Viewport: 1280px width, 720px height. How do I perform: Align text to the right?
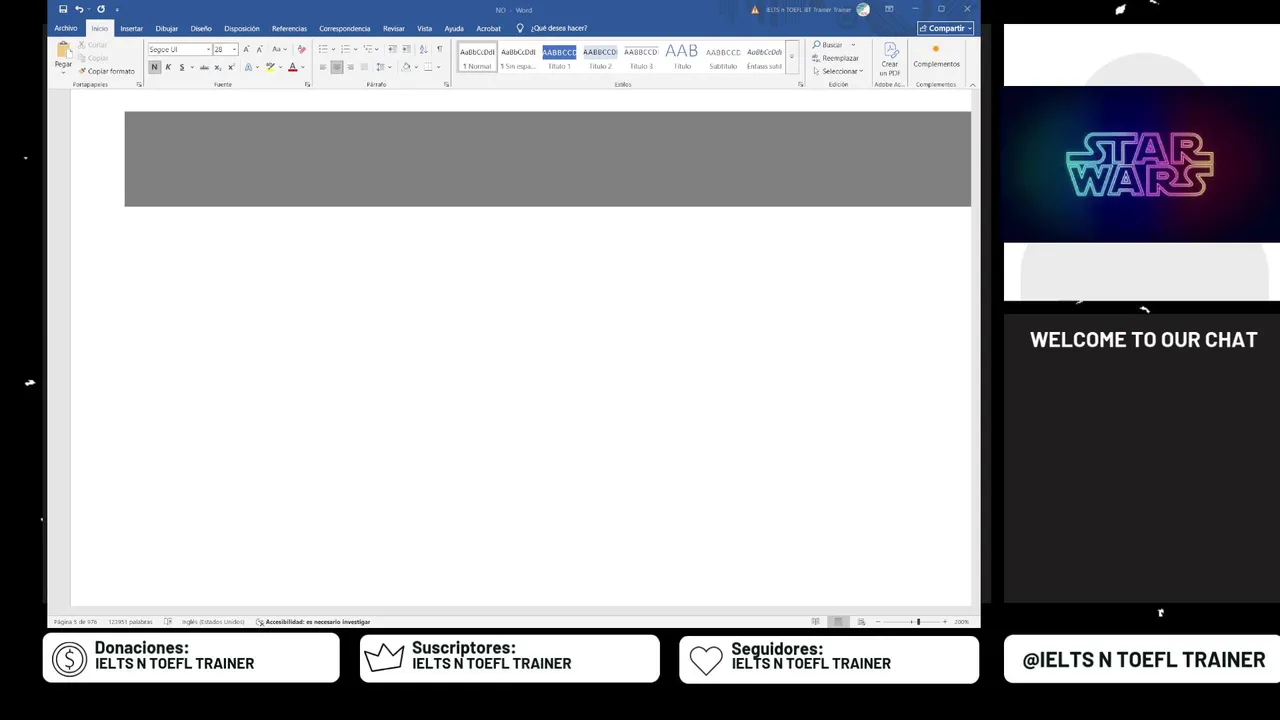[350, 67]
